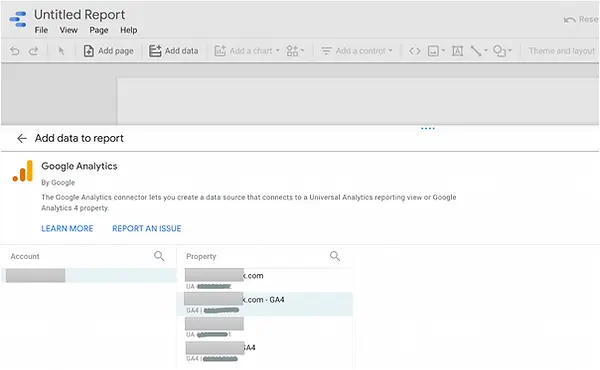Select the .com - GA4 property
The width and height of the screenshot is (600, 370).
[265, 304]
